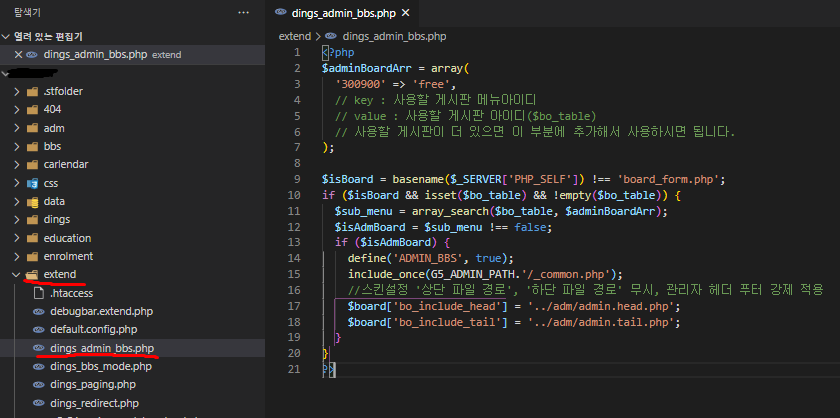840x418 pixels.
Task: Click the .stfolder folder icon
Action: point(33,91)
